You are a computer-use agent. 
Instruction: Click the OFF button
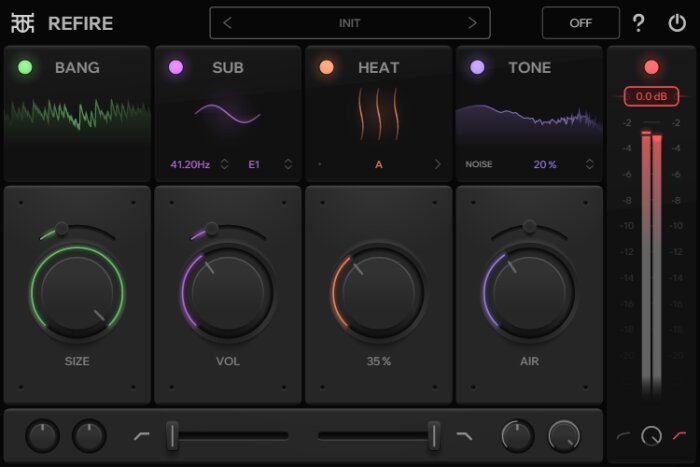tap(580, 23)
